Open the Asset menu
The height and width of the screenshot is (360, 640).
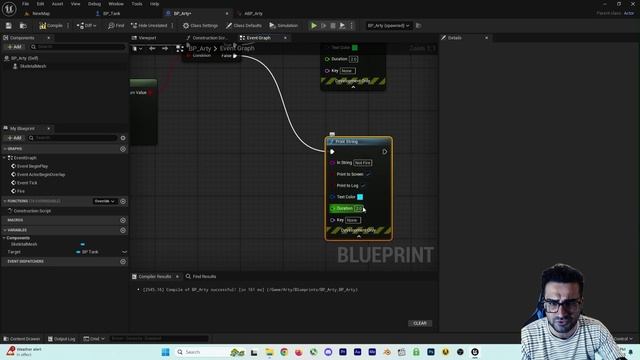coord(58,4)
